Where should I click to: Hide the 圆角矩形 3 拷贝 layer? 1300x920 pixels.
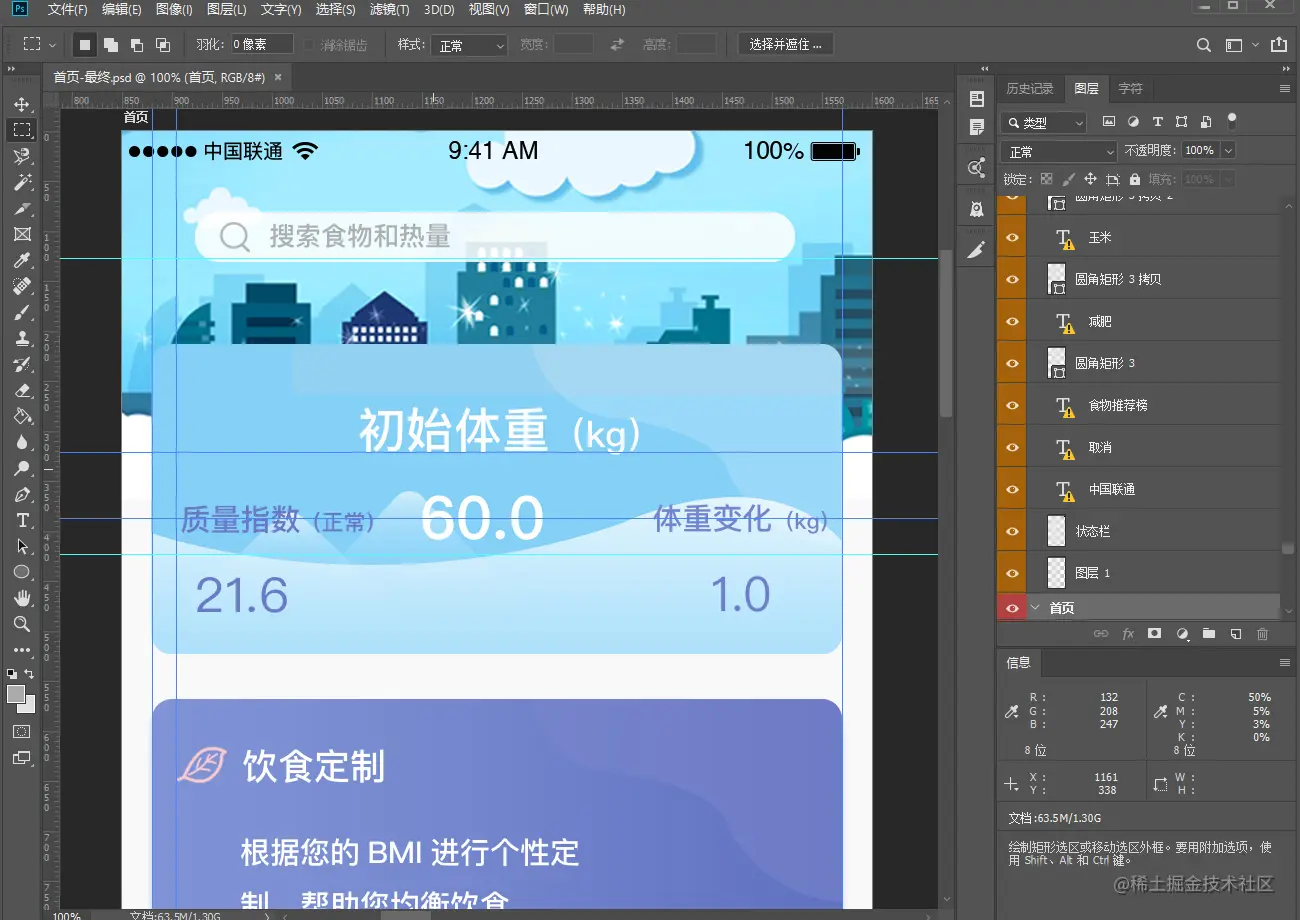(x=1012, y=280)
